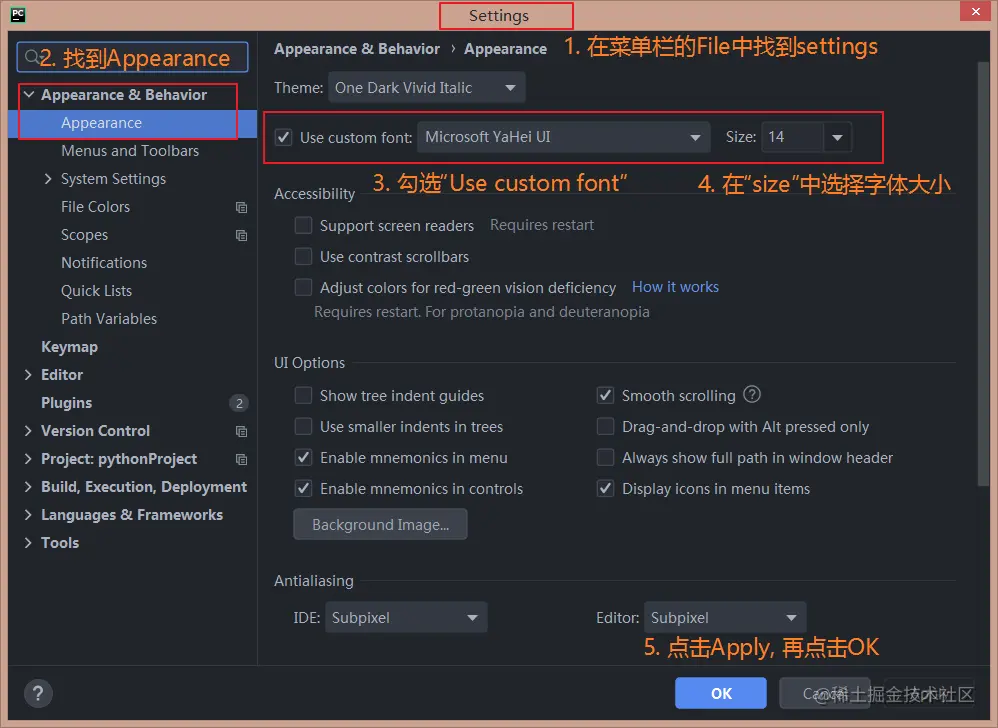The height and width of the screenshot is (728, 998).
Task: Open the Editor antialiasing Subpixel dropdown
Action: point(725,617)
